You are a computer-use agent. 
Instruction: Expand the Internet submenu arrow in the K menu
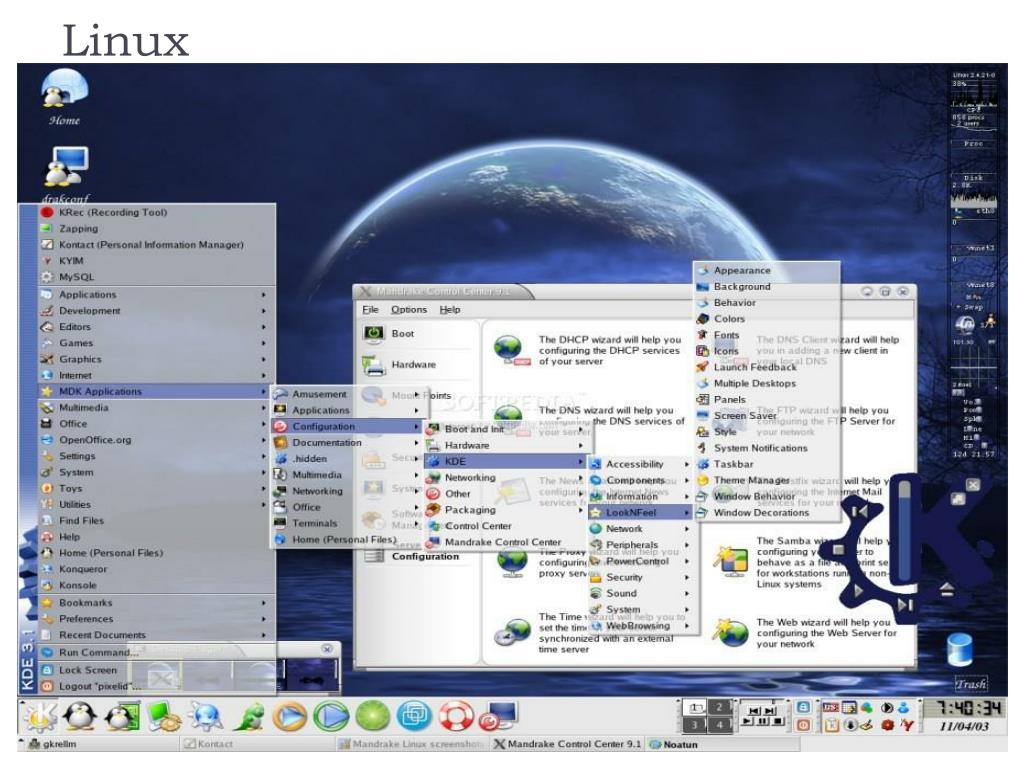click(264, 376)
